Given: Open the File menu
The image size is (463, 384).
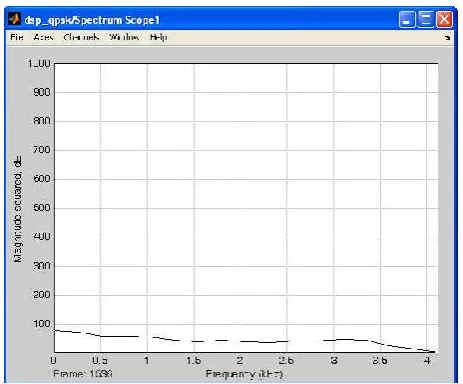Looking at the screenshot, I should pyautogui.click(x=17, y=37).
